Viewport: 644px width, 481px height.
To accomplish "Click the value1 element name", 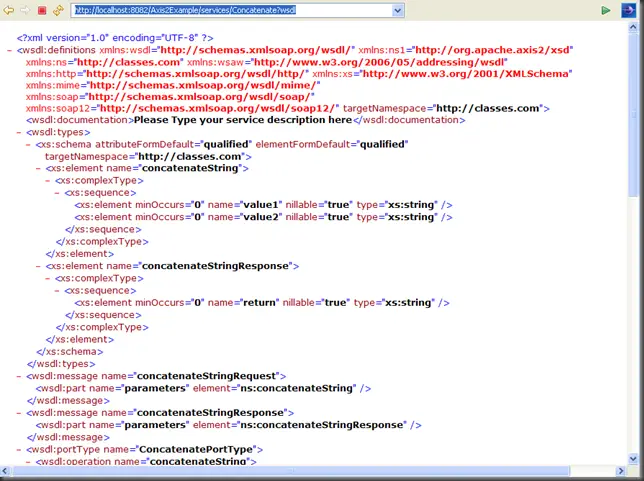I will 261,205.
